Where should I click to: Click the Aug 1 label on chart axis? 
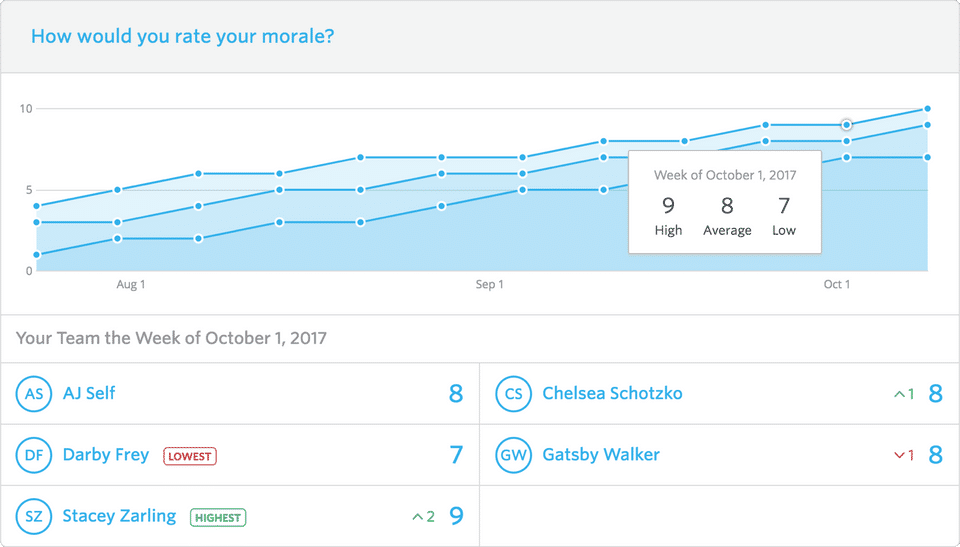pyautogui.click(x=131, y=285)
